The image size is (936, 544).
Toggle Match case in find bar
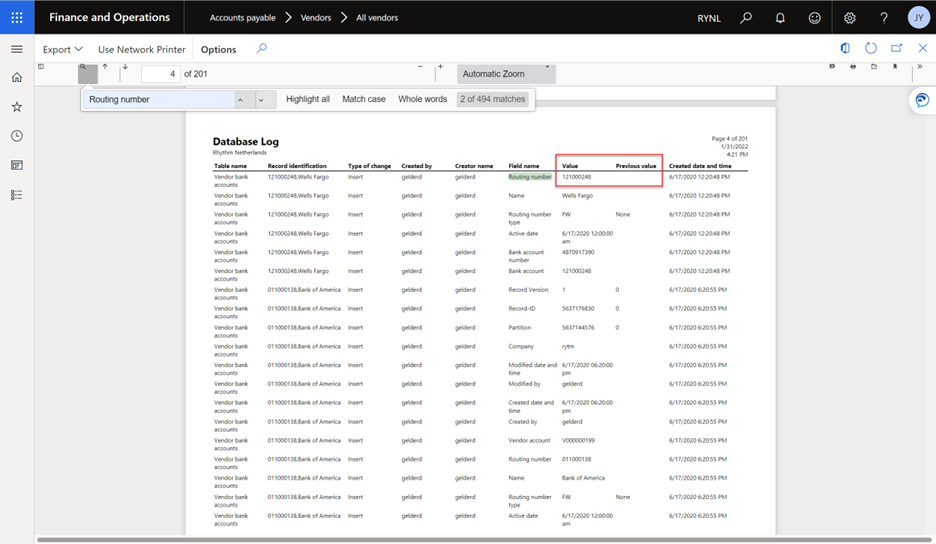coord(364,99)
